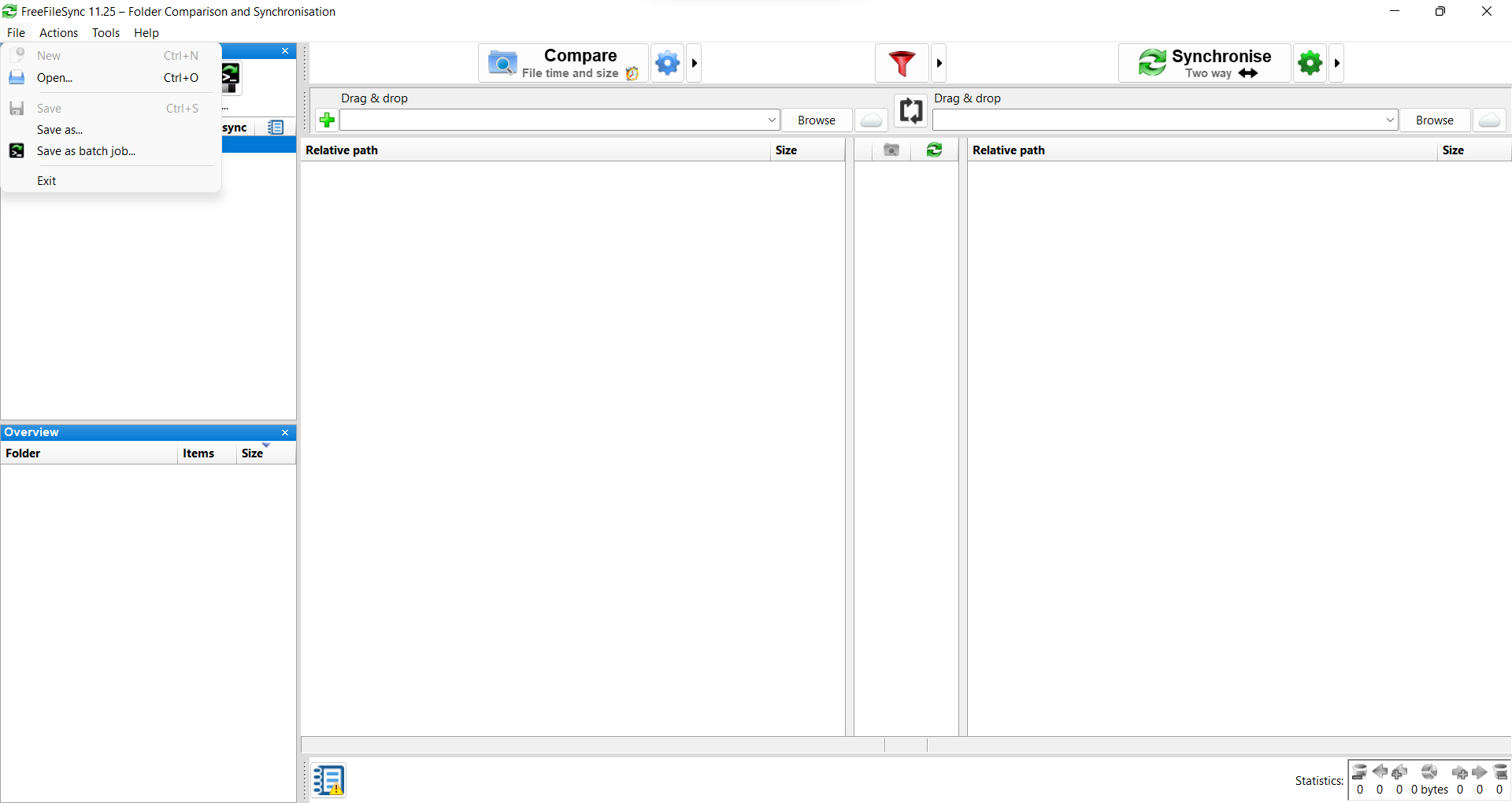The image size is (1512, 803).
Task: Open right folder path dropdown arrow
Action: click(1390, 120)
